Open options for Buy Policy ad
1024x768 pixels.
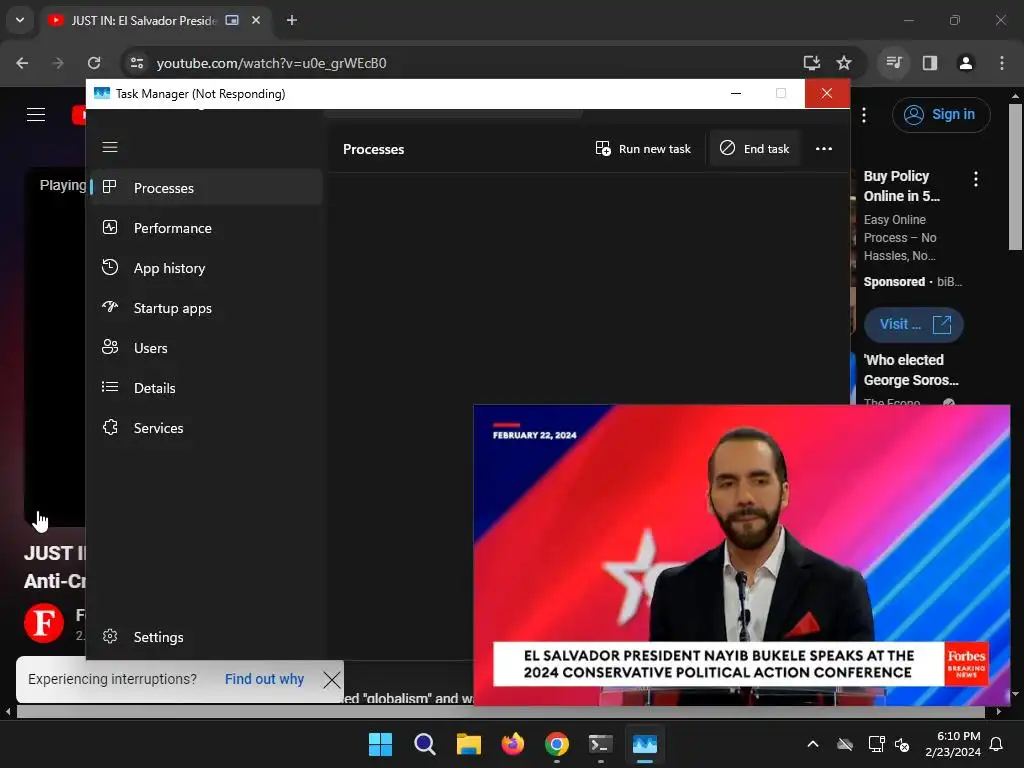click(x=976, y=178)
